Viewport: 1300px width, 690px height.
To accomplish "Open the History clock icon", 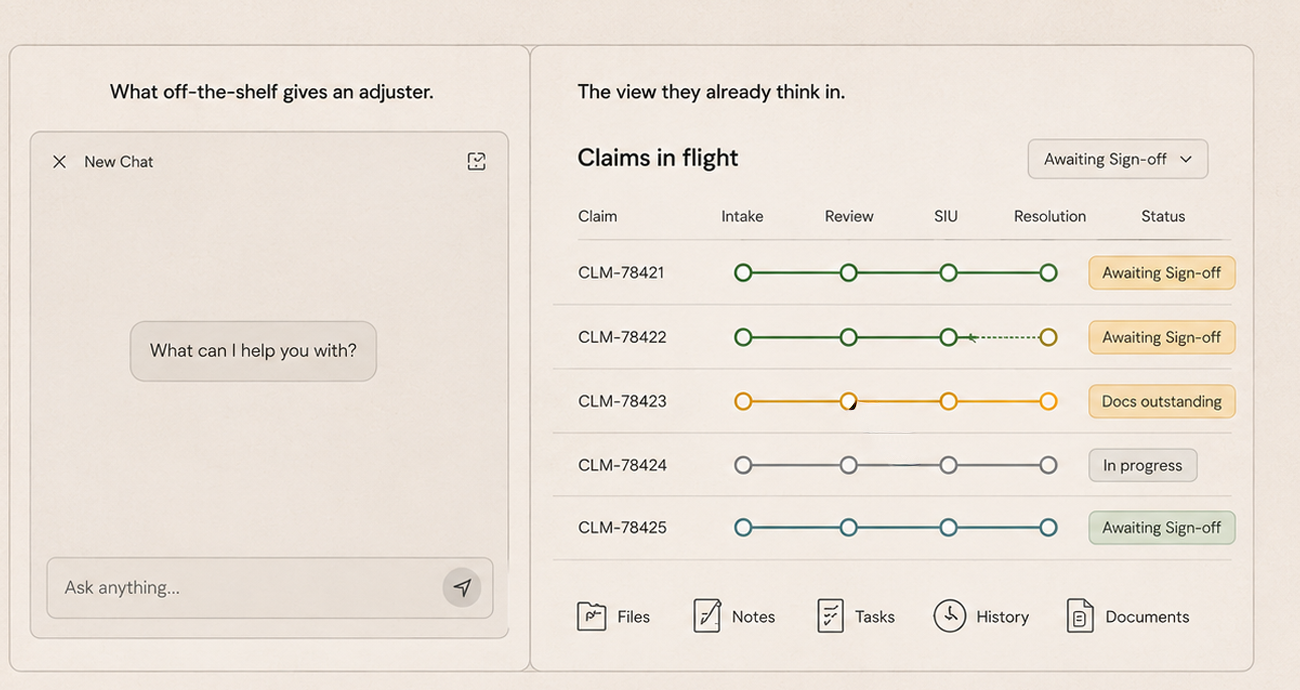I will click(x=950, y=616).
